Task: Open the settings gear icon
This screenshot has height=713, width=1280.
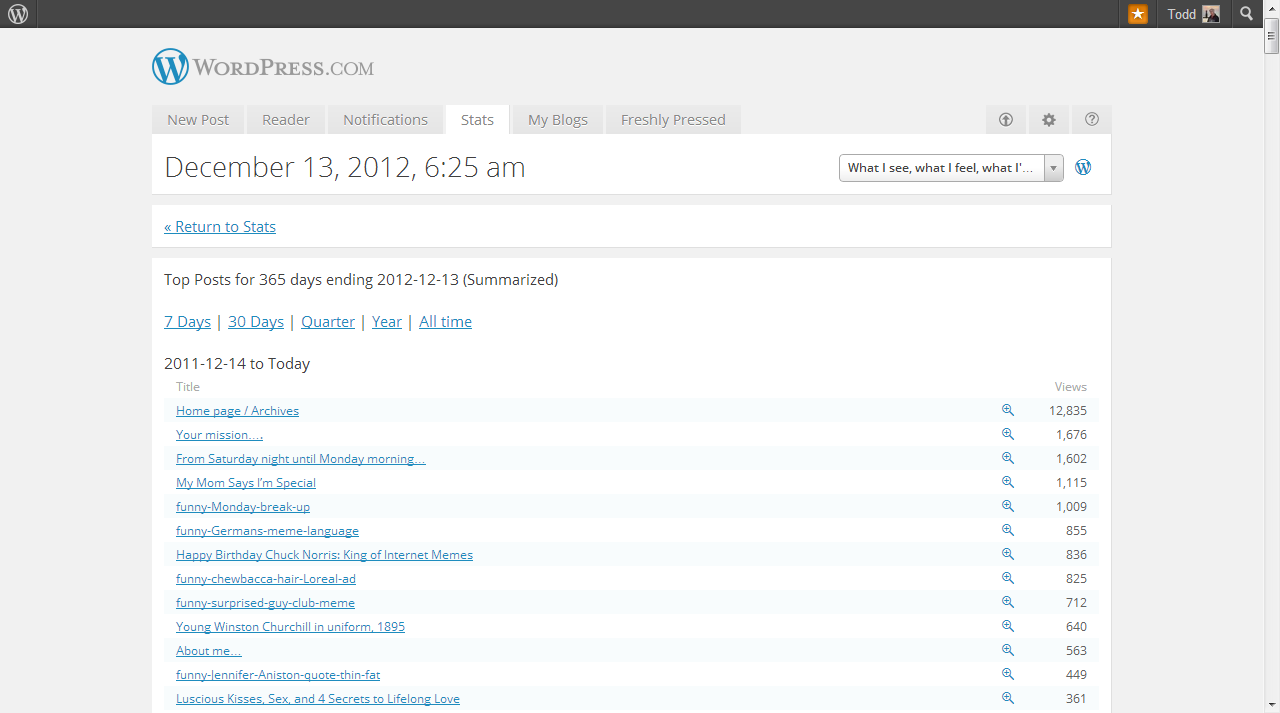Action: [1048, 120]
